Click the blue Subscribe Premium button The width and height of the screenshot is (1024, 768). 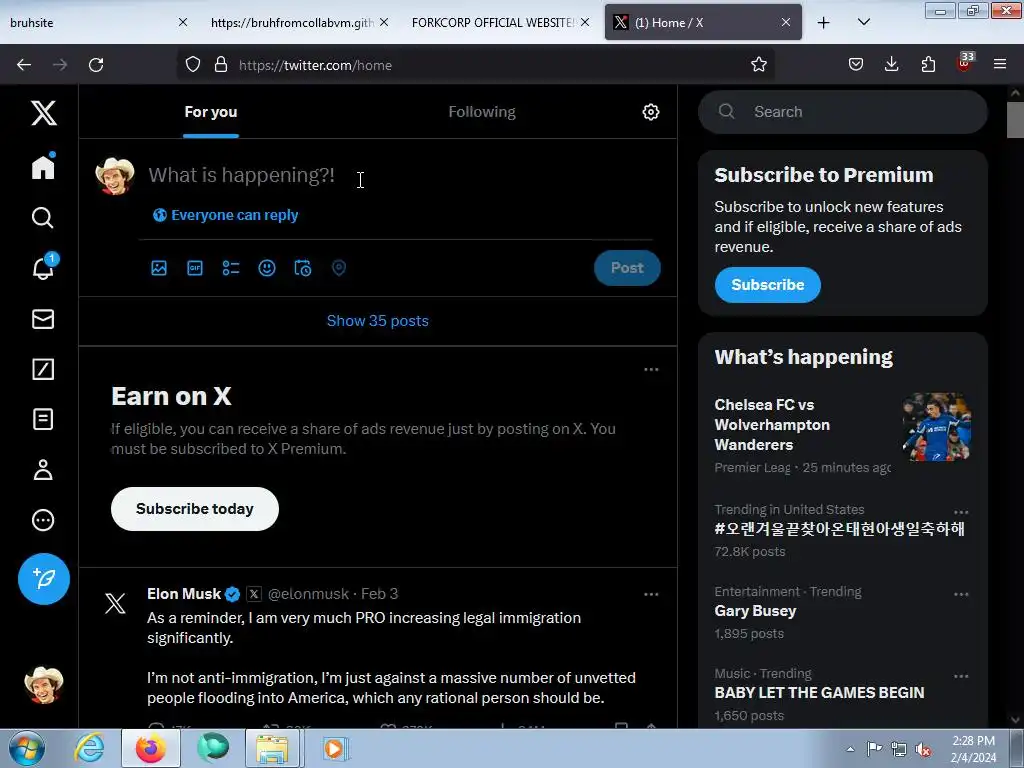[767, 285]
